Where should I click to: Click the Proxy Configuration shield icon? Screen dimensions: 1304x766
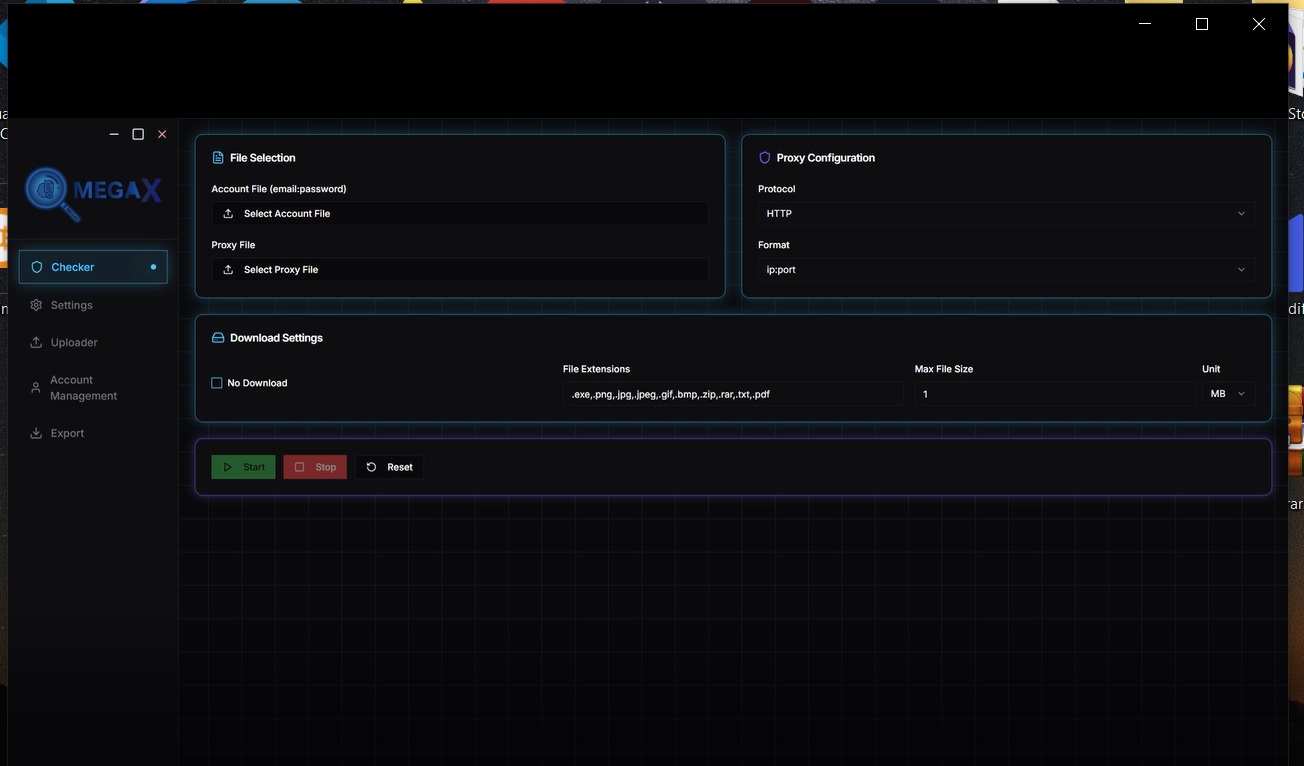765,158
